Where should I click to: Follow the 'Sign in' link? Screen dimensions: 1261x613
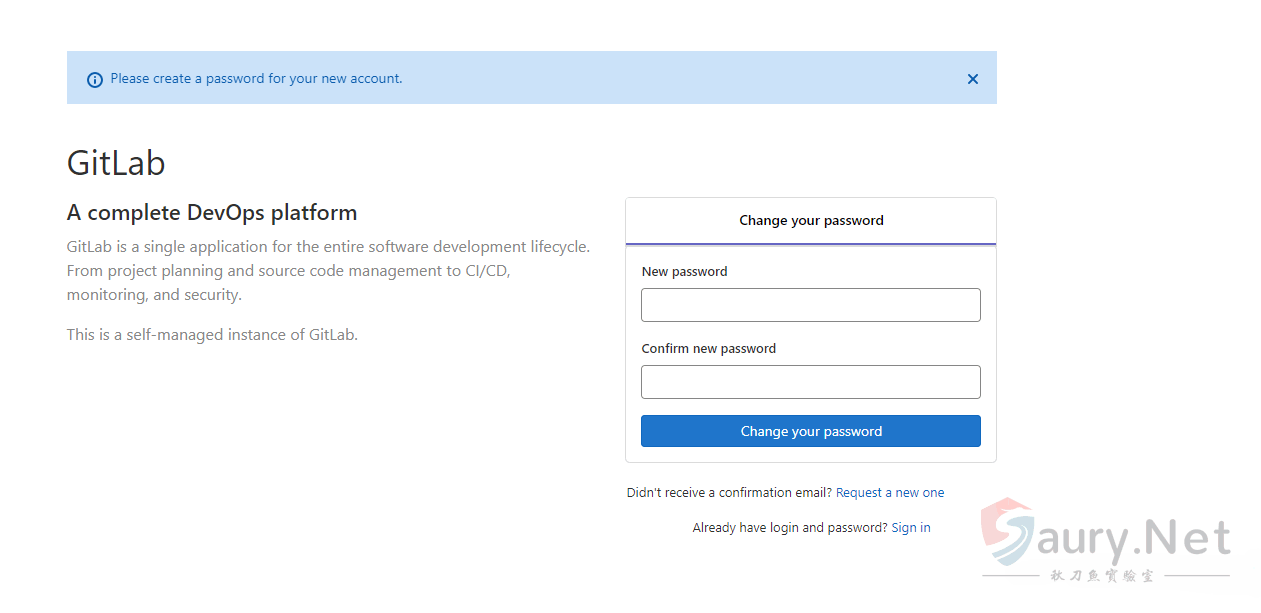pyautogui.click(x=910, y=528)
